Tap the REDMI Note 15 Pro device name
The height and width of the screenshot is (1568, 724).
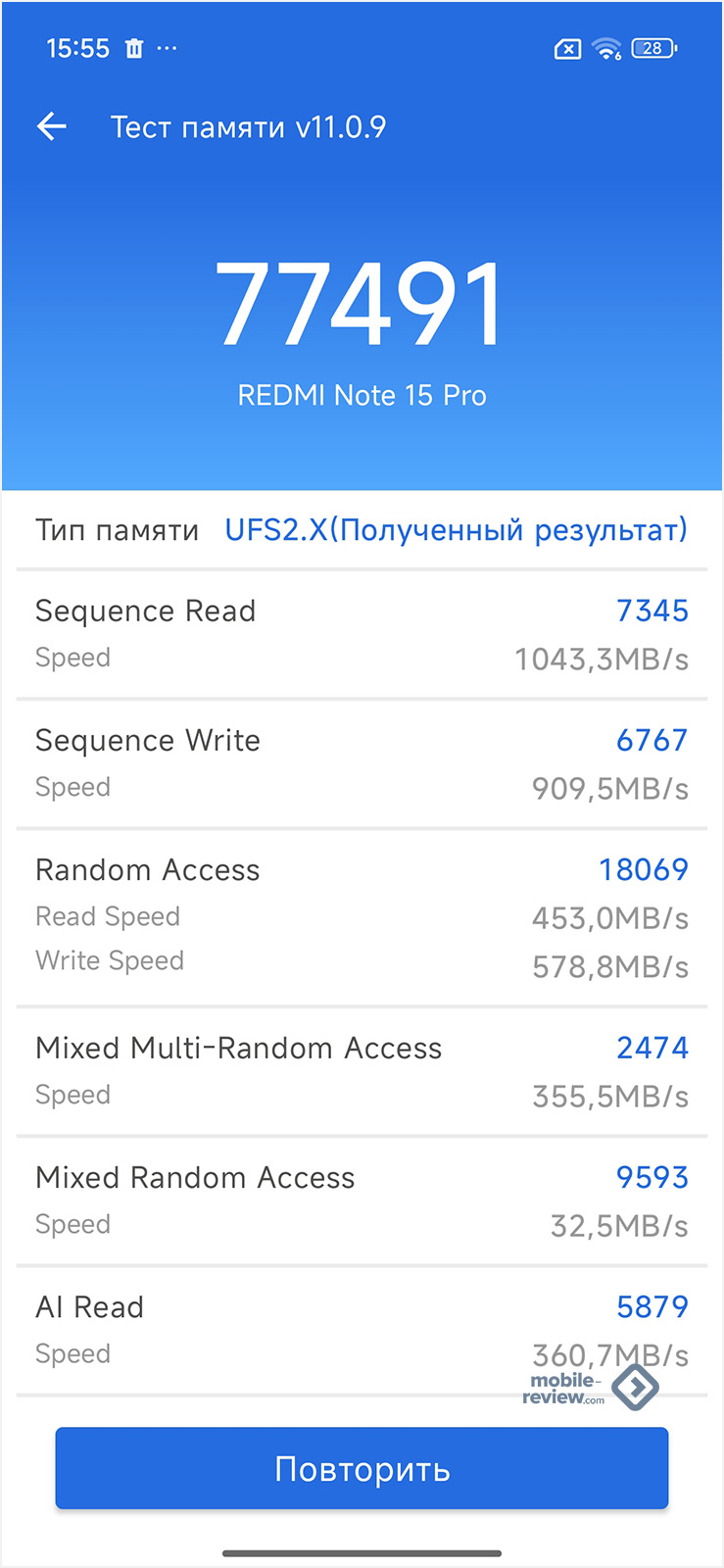click(x=362, y=396)
